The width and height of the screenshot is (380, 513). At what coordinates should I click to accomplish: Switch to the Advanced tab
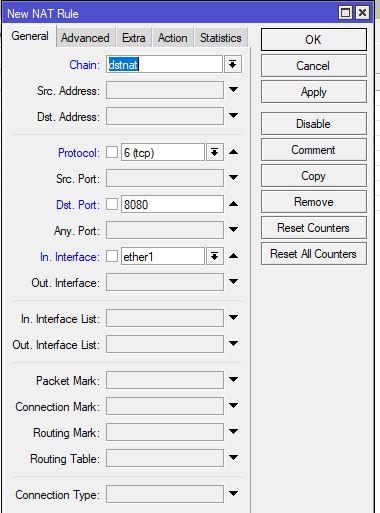click(85, 38)
